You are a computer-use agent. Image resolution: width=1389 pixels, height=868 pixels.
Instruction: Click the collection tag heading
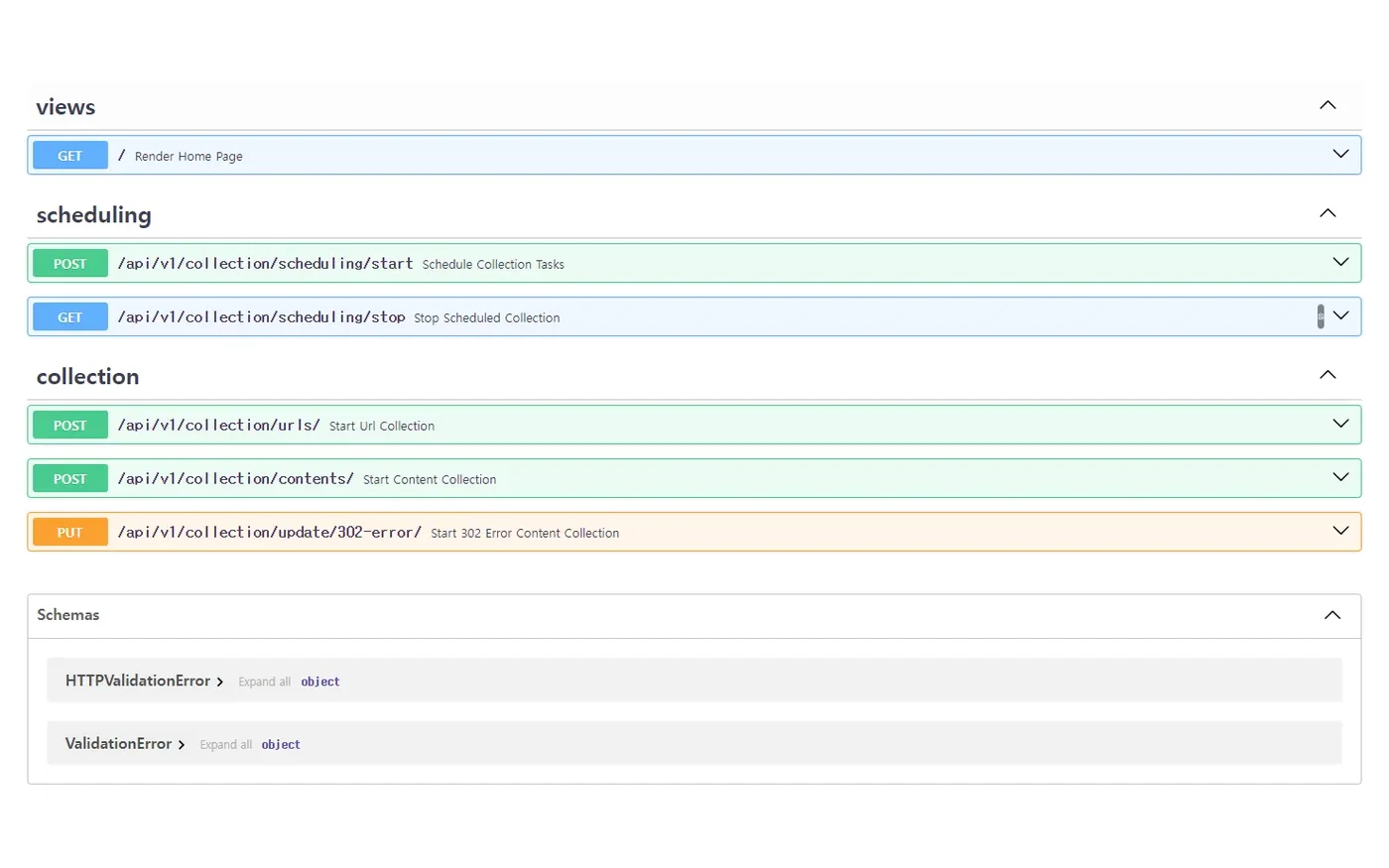tap(87, 377)
